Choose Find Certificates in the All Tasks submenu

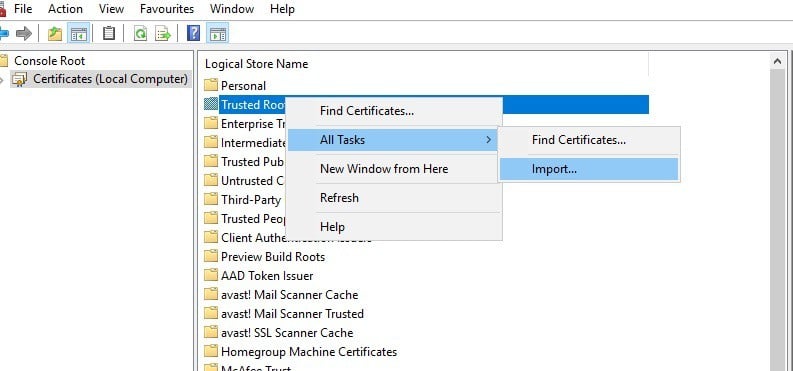589,140
